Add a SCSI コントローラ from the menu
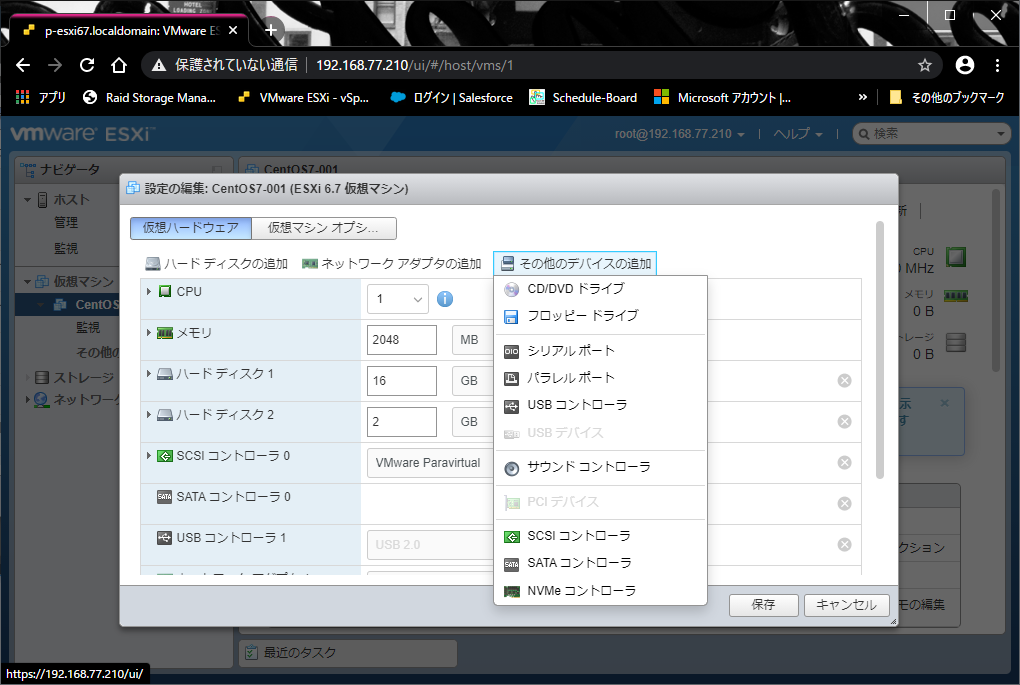Image resolution: width=1020 pixels, height=685 pixels. point(600,536)
